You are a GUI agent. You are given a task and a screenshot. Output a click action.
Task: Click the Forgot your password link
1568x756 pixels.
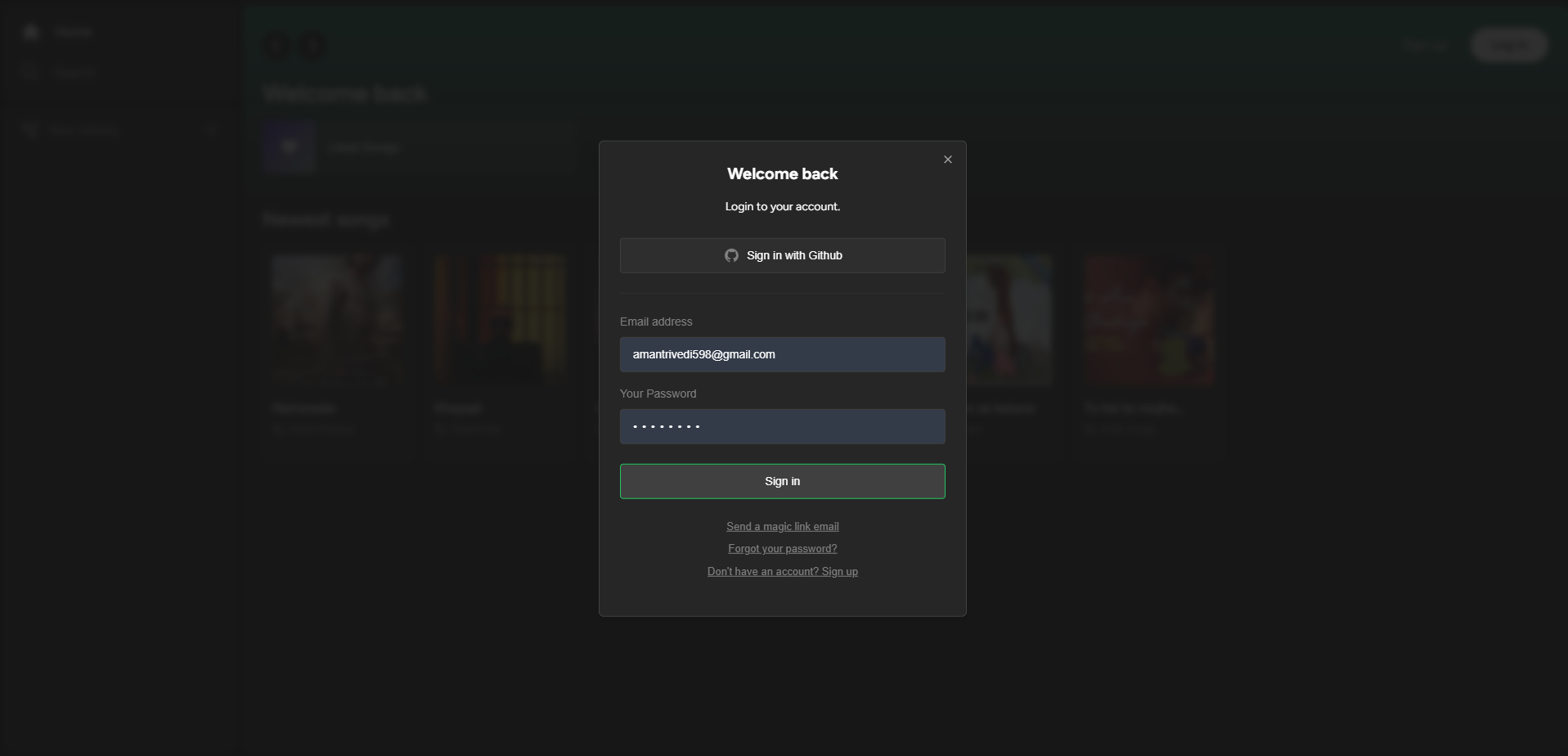coord(782,548)
